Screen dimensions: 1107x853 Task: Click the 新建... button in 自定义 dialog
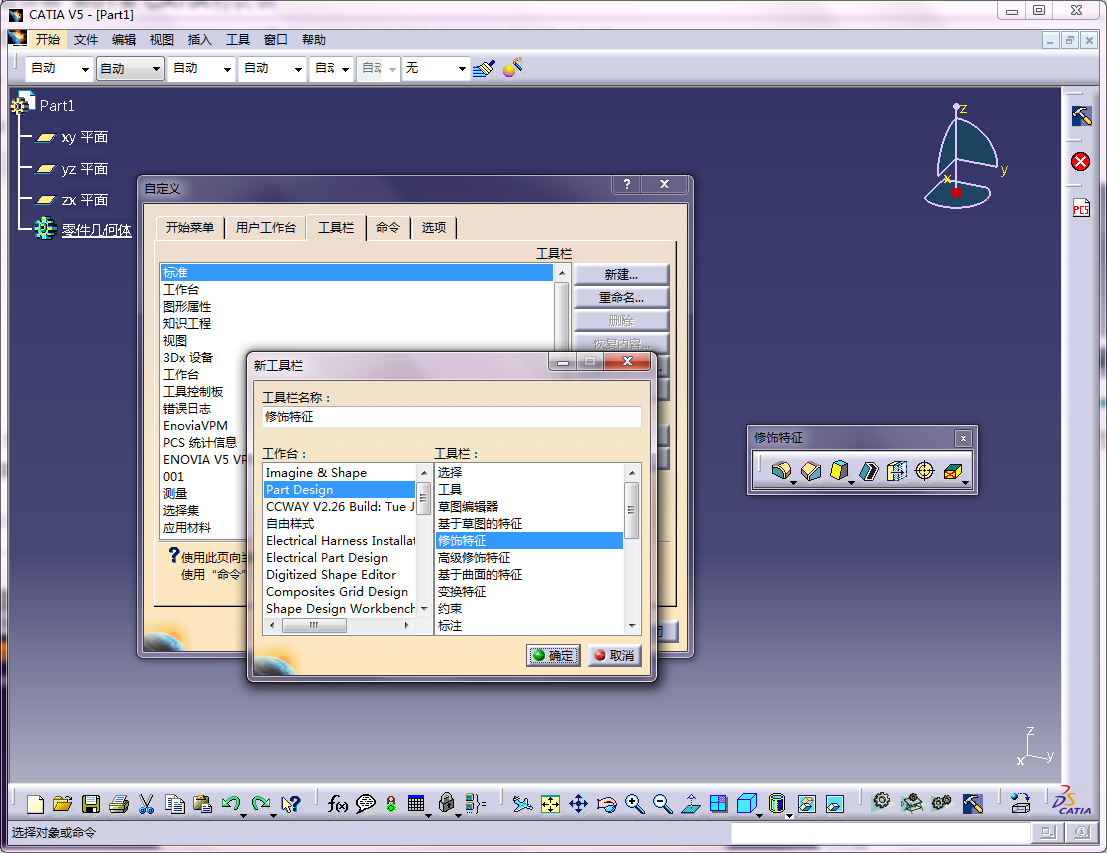[621, 274]
